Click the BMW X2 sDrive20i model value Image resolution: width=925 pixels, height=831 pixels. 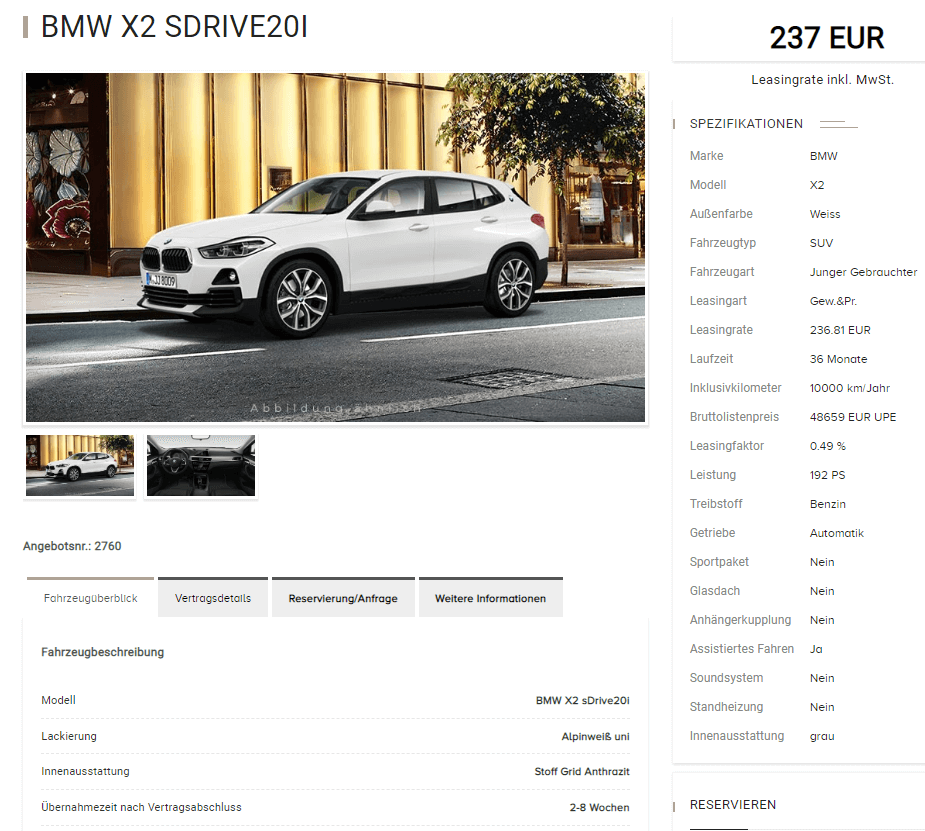click(x=582, y=700)
